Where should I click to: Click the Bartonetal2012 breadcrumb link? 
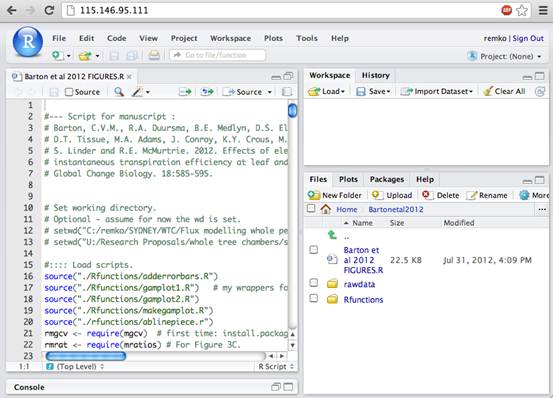point(396,209)
